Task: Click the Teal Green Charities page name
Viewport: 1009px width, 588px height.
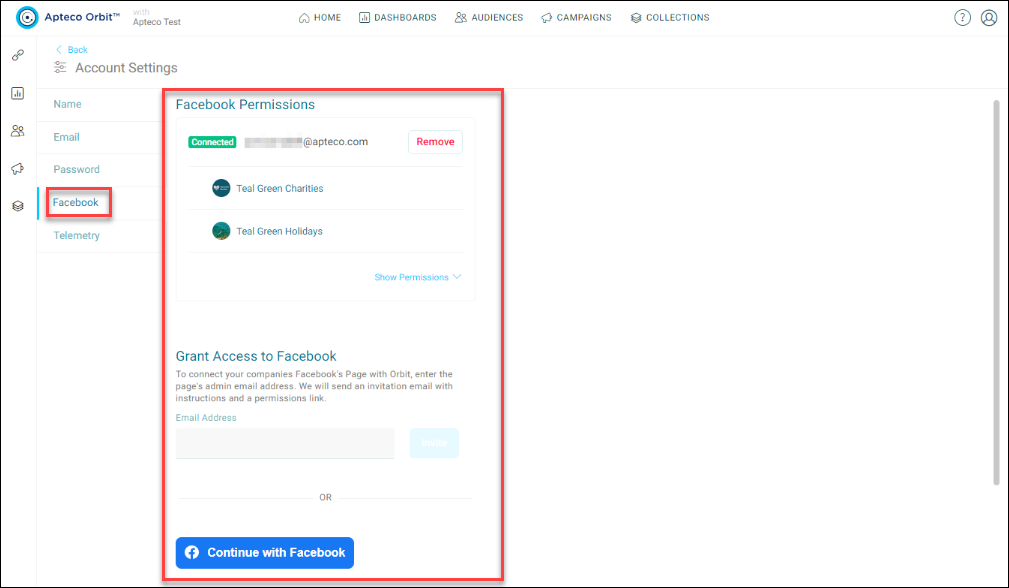Action: tap(280, 188)
